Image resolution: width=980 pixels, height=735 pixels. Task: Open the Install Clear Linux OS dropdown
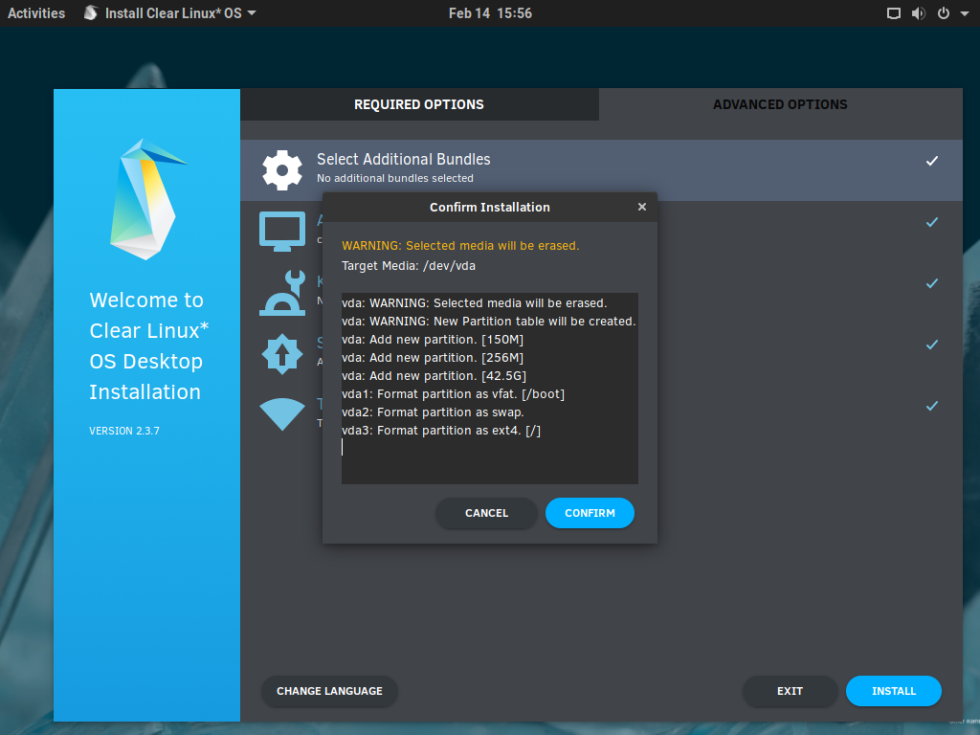coord(168,13)
